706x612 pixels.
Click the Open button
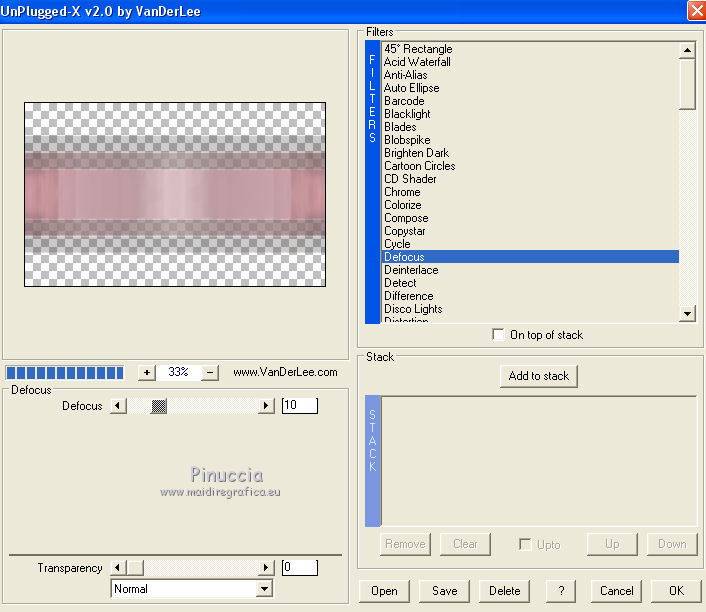[x=384, y=591]
